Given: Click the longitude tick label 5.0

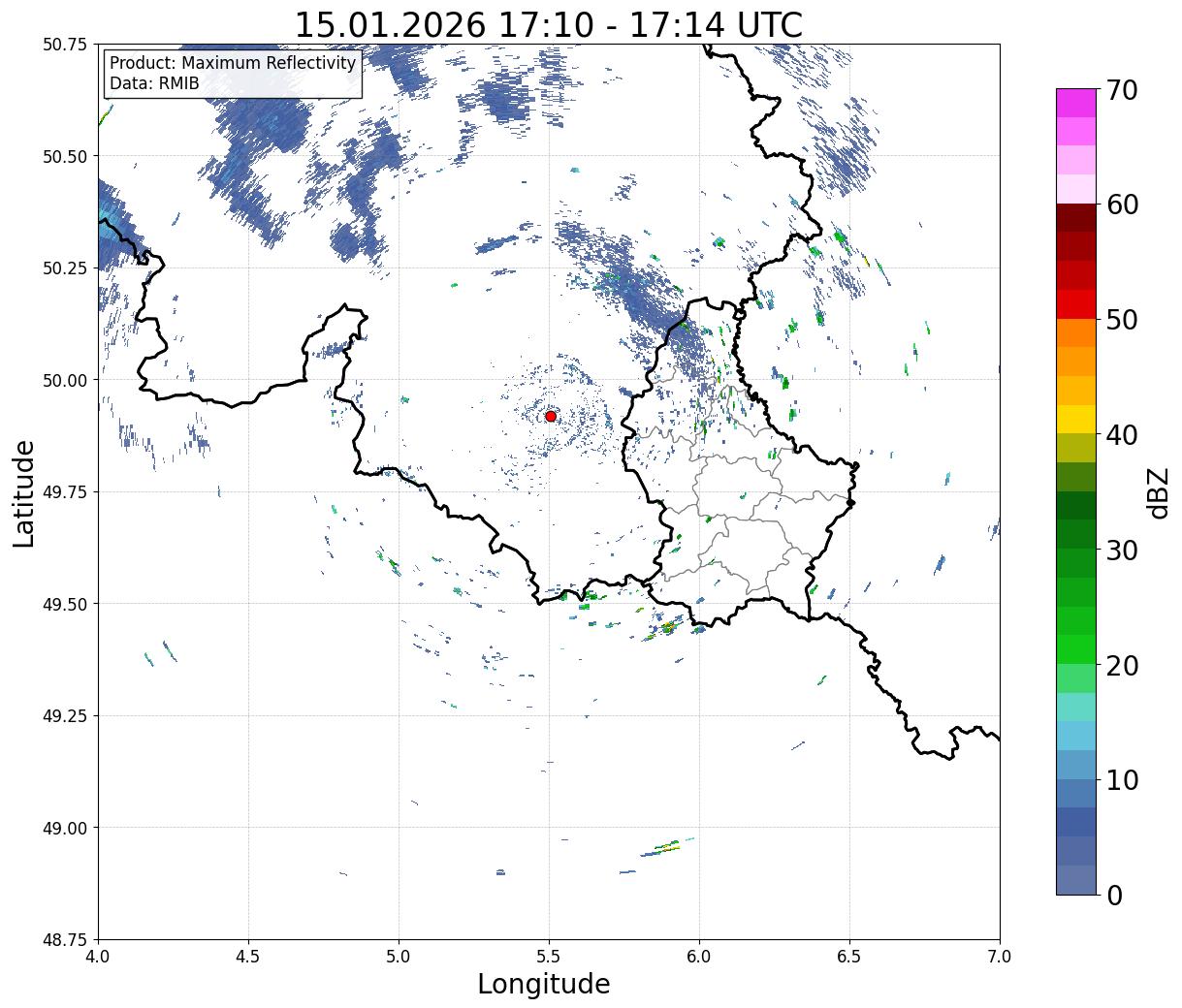Looking at the screenshot, I should (399, 956).
